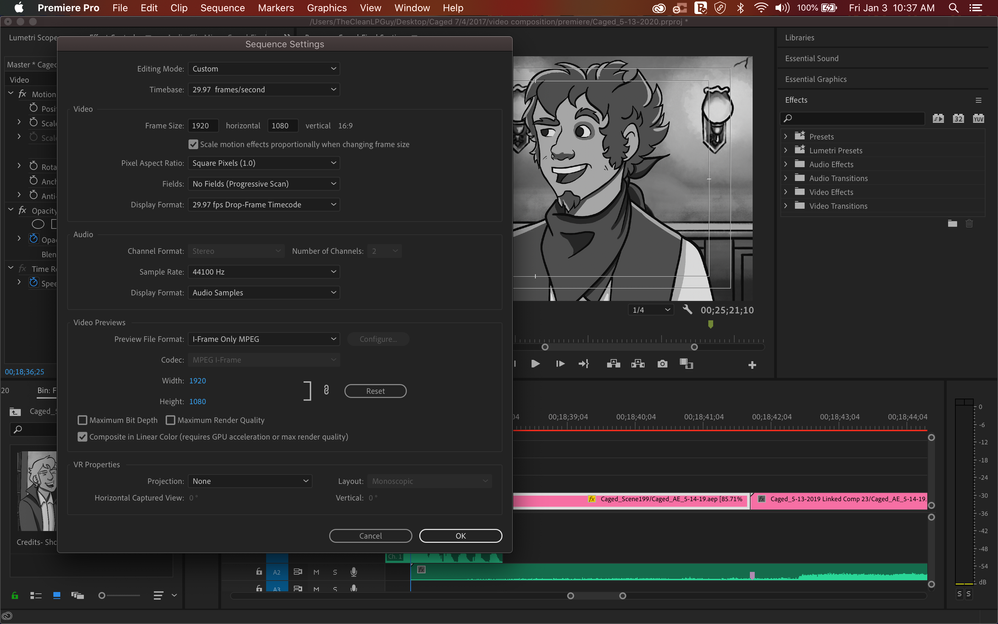This screenshot has height=624, width=998.
Task: Click the voice-over microphone icon on track A2
Action: click(x=353, y=572)
